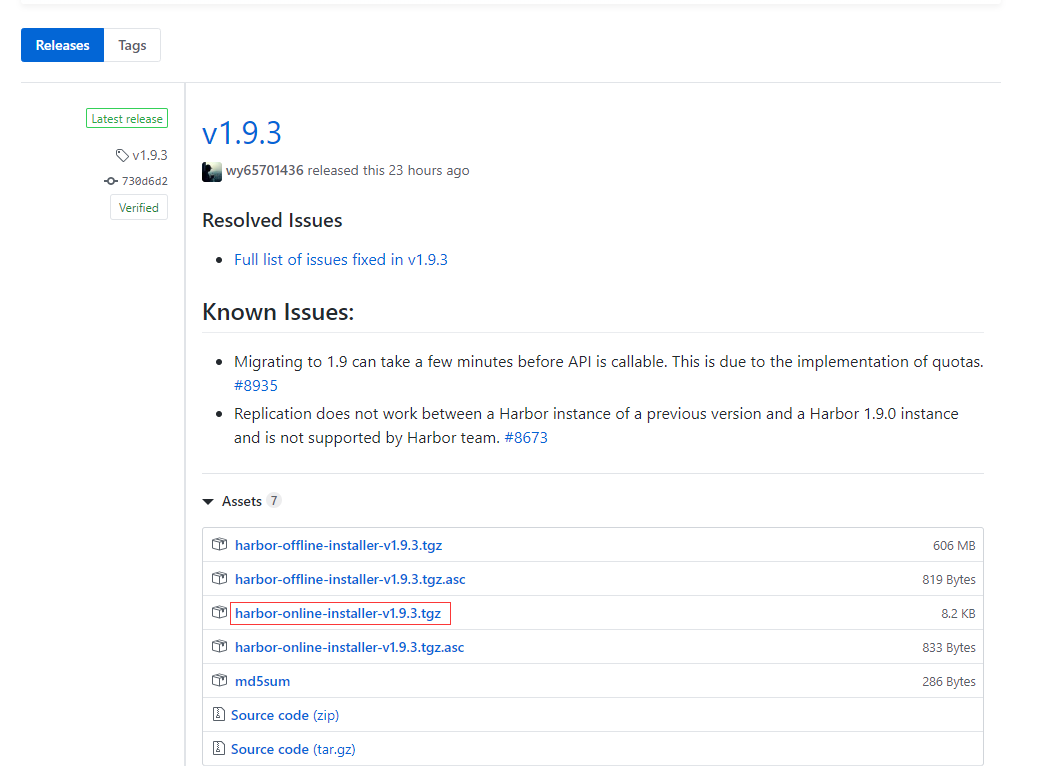The width and height of the screenshot is (1057, 766).
Task: Switch to the Tags tab
Action: [132, 45]
